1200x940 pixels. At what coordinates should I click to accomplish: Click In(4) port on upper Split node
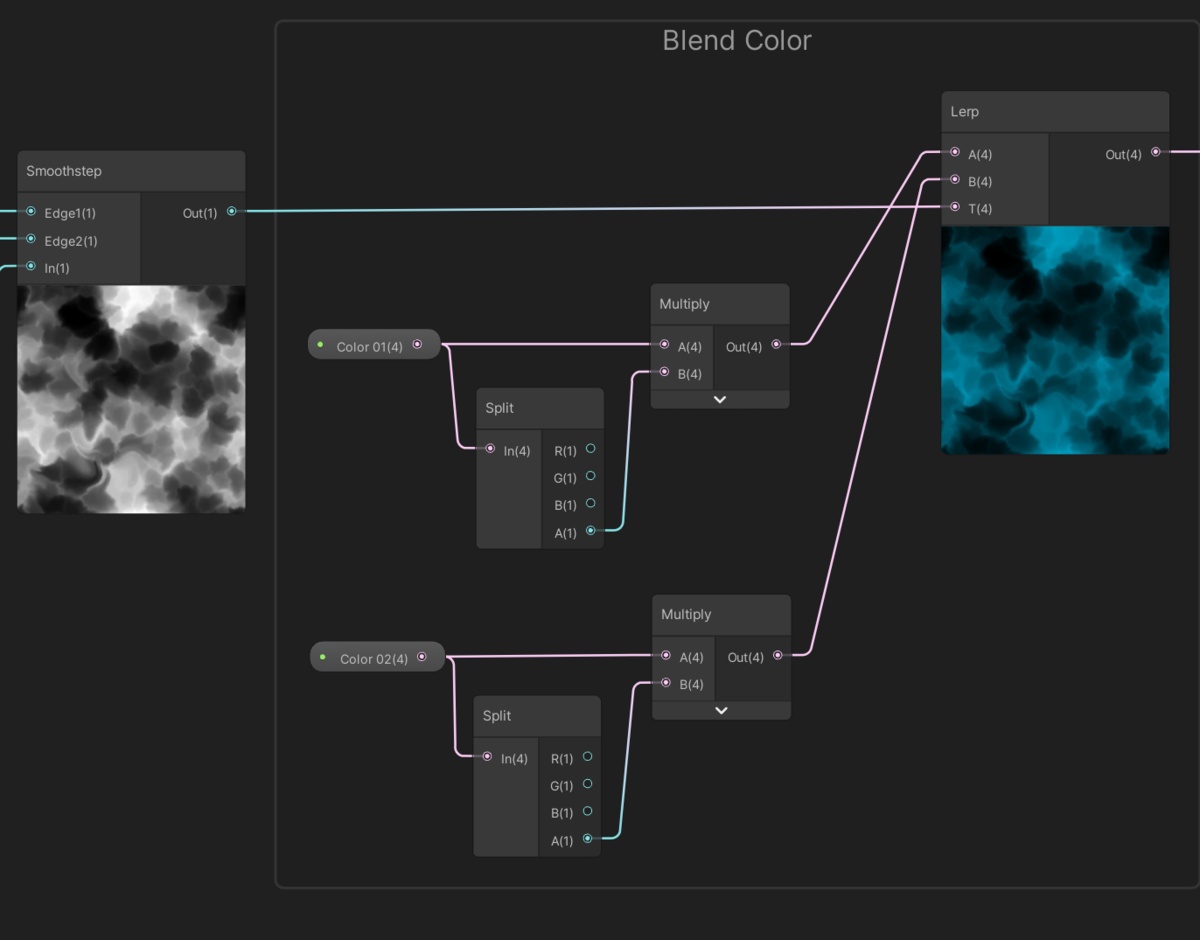tap(490, 449)
